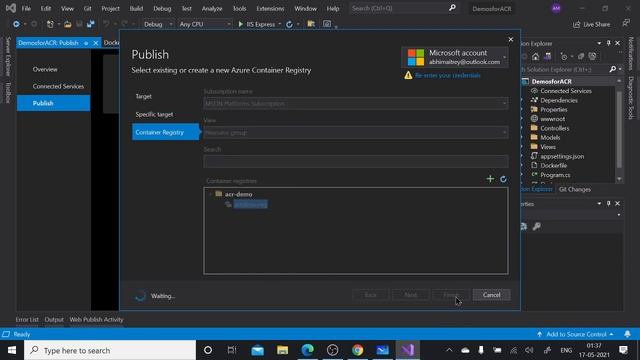Collapse the acr-demo resource group node
Viewport: 640px width, 360px height.
click(211, 194)
